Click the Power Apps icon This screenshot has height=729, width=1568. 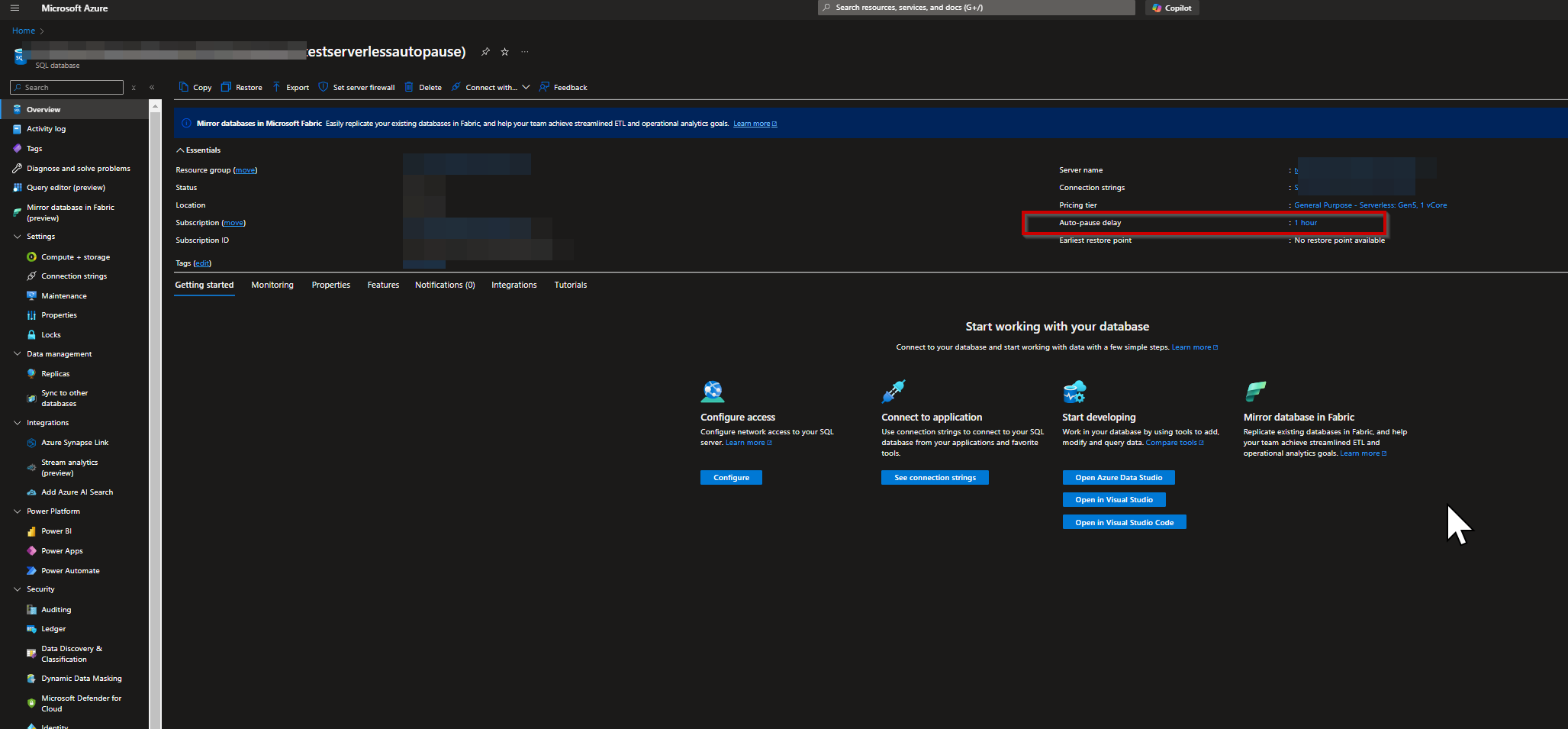click(31, 551)
